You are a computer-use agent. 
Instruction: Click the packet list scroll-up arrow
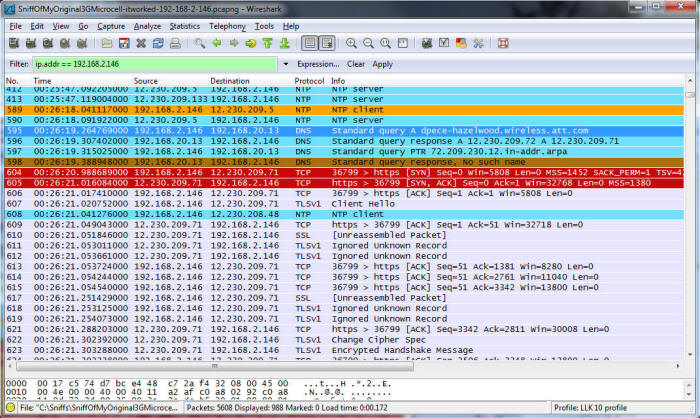click(690, 81)
